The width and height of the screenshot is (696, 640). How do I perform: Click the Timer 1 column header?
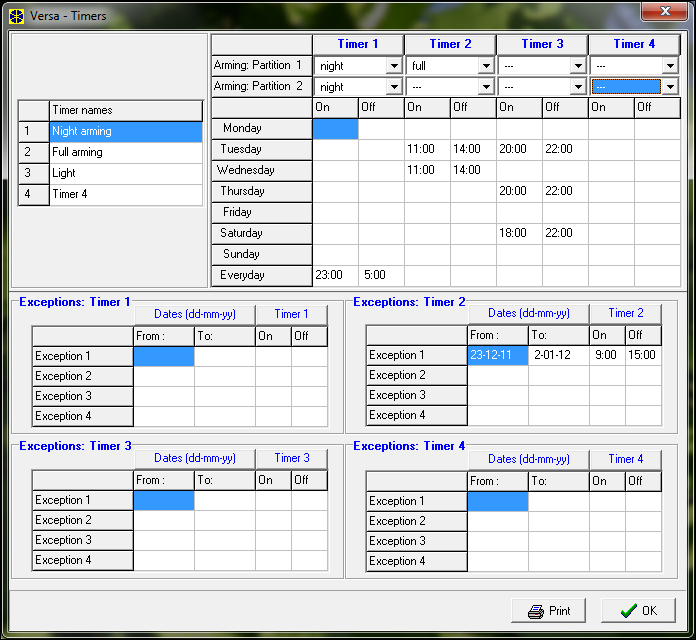pos(358,44)
